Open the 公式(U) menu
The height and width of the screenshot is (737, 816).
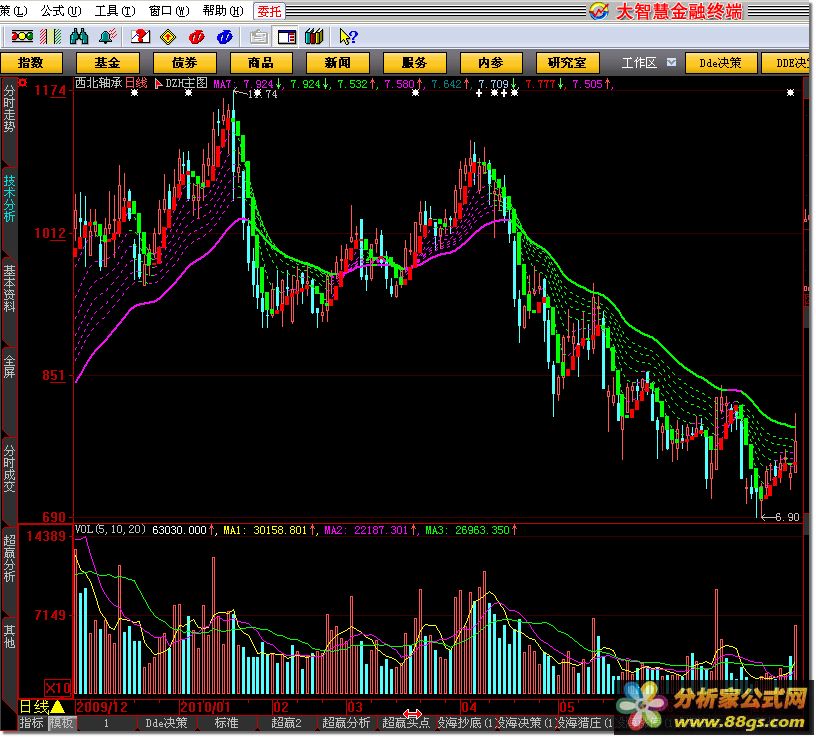coord(61,11)
